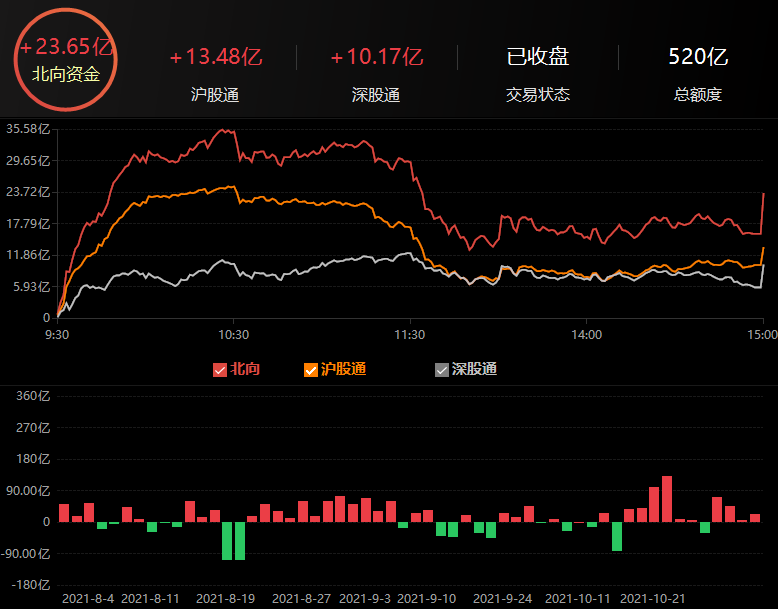
Task: Toggle the 沪股通 legend checkbox
Action: pyautogui.click(x=311, y=370)
